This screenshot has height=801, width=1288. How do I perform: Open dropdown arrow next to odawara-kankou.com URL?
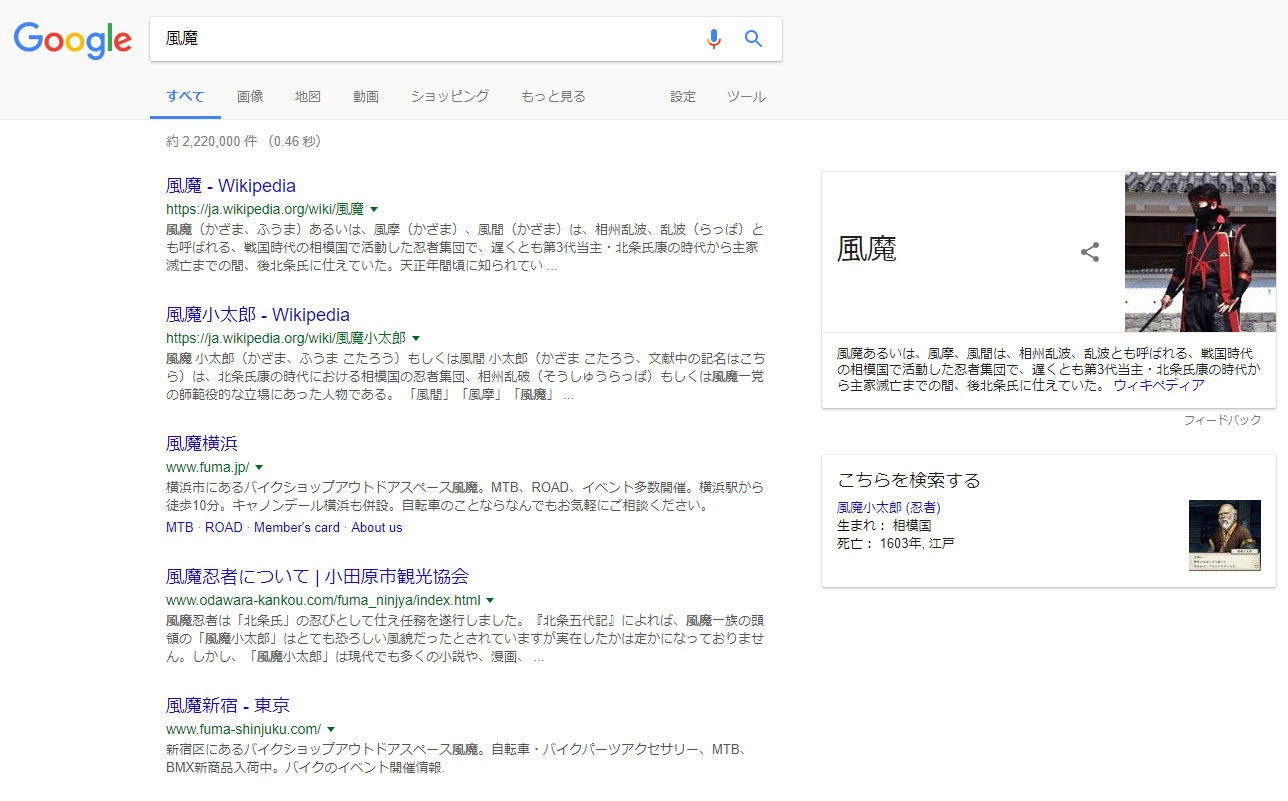coord(490,601)
